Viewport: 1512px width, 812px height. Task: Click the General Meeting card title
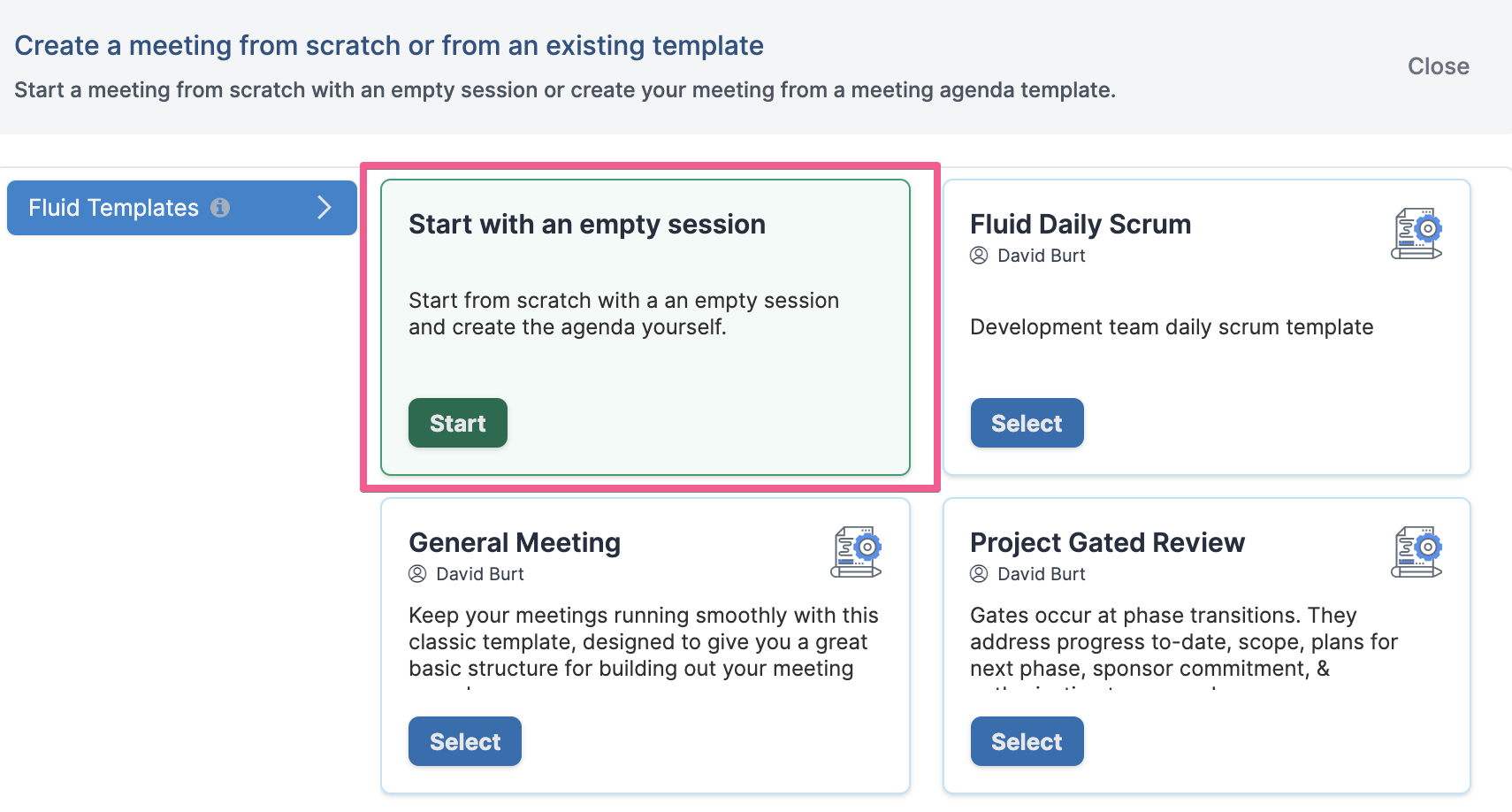point(515,543)
